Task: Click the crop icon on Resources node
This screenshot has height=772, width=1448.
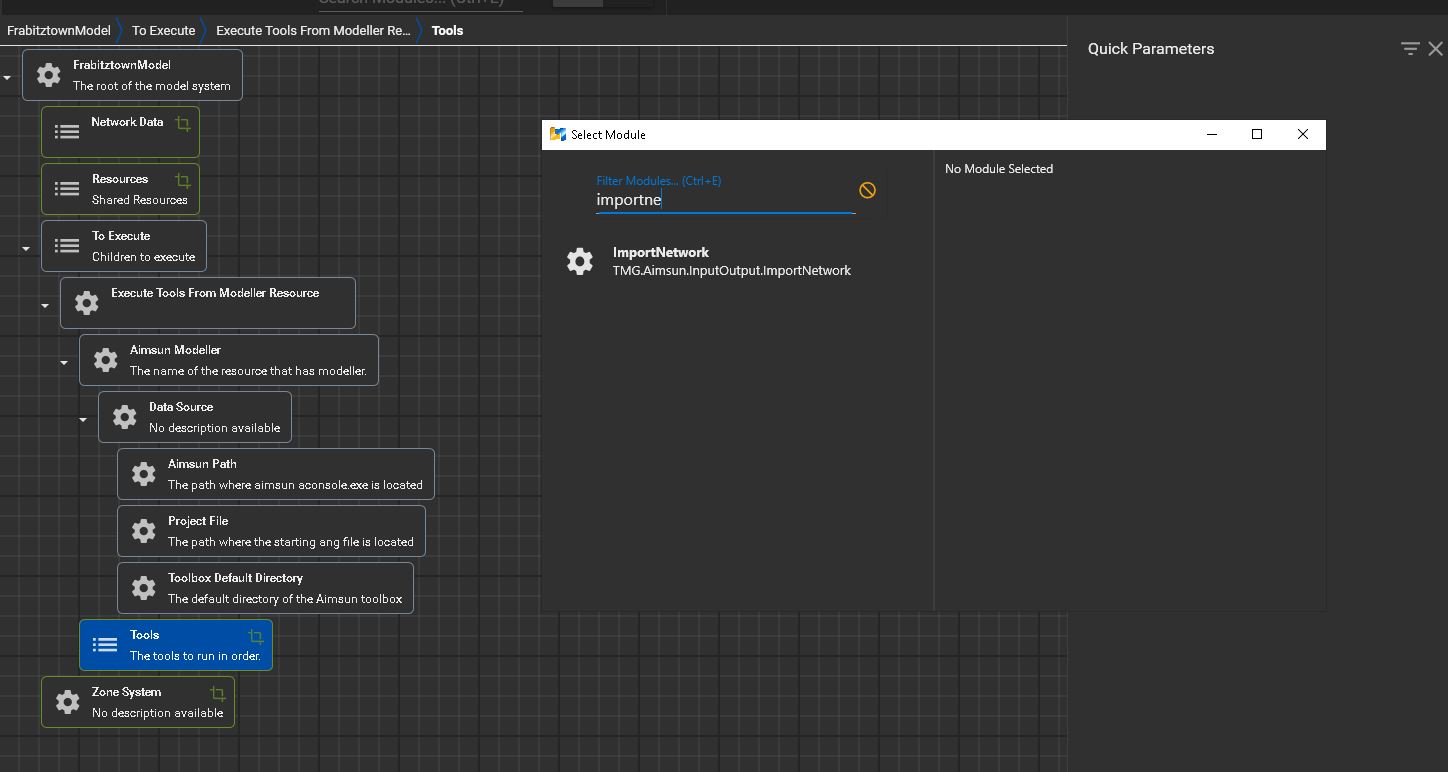Action: [183, 181]
